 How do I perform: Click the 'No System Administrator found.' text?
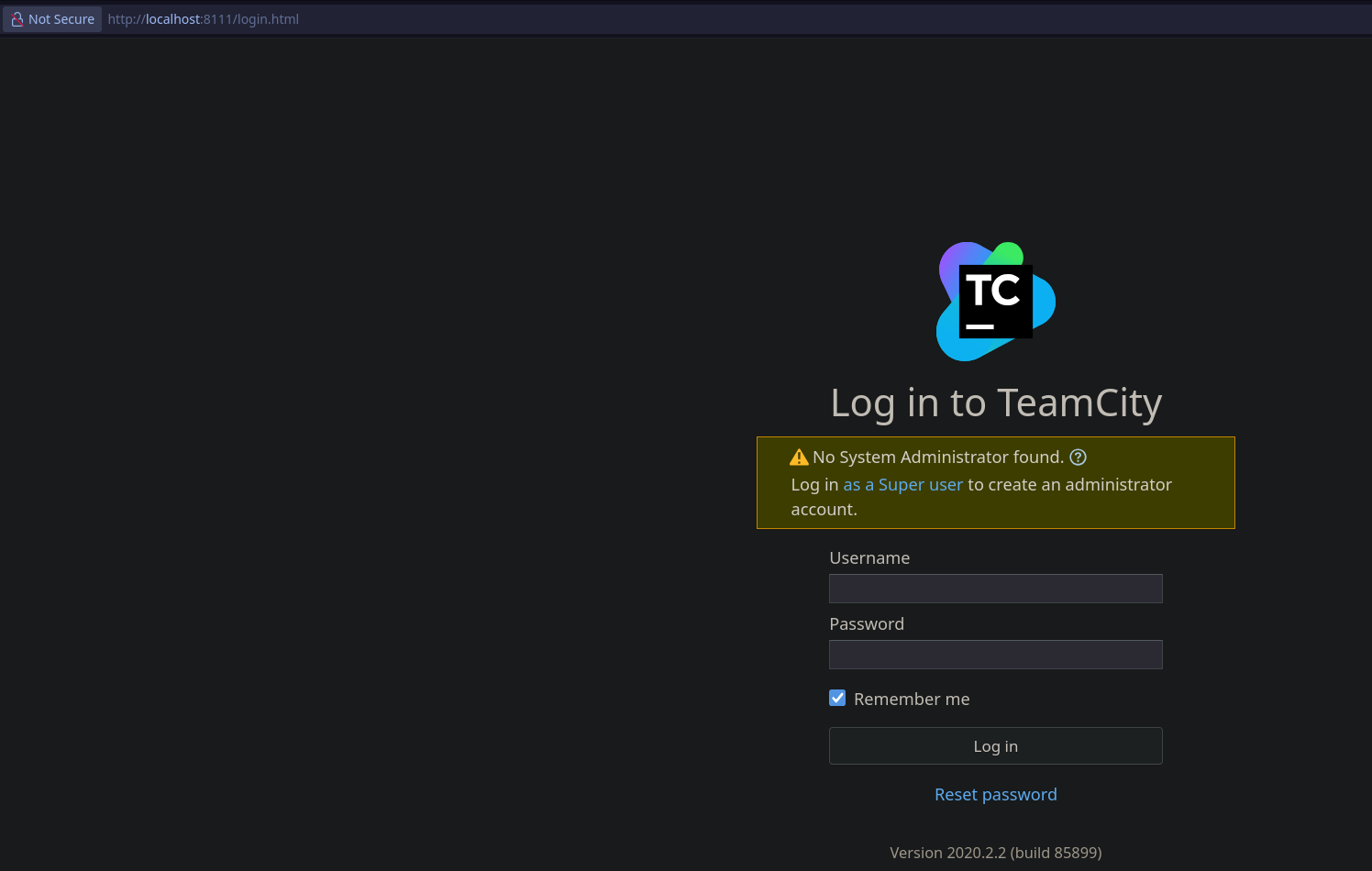[x=938, y=458]
